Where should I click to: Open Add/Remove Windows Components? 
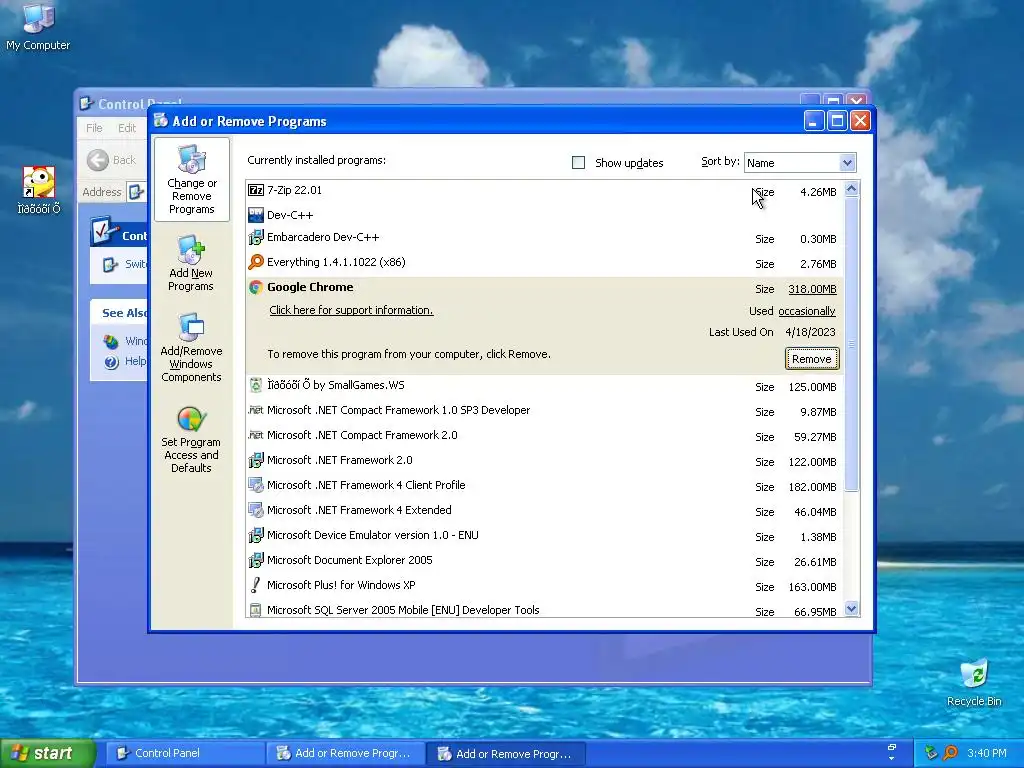click(x=191, y=348)
